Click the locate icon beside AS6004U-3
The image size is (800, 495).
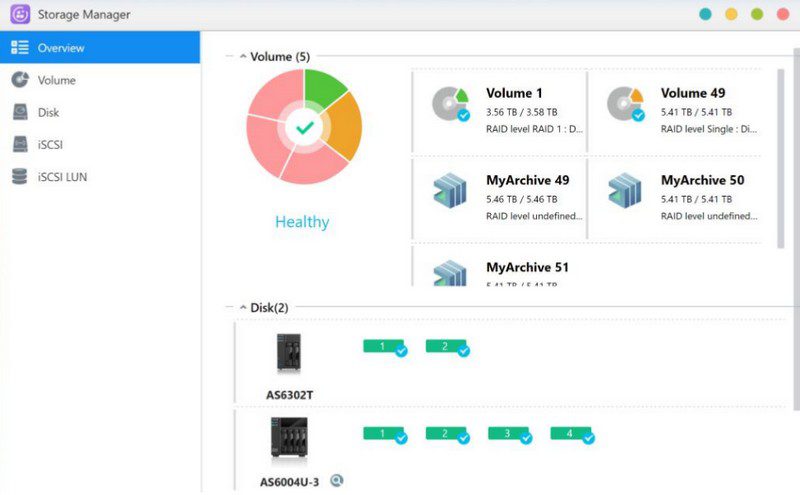coord(337,480)
